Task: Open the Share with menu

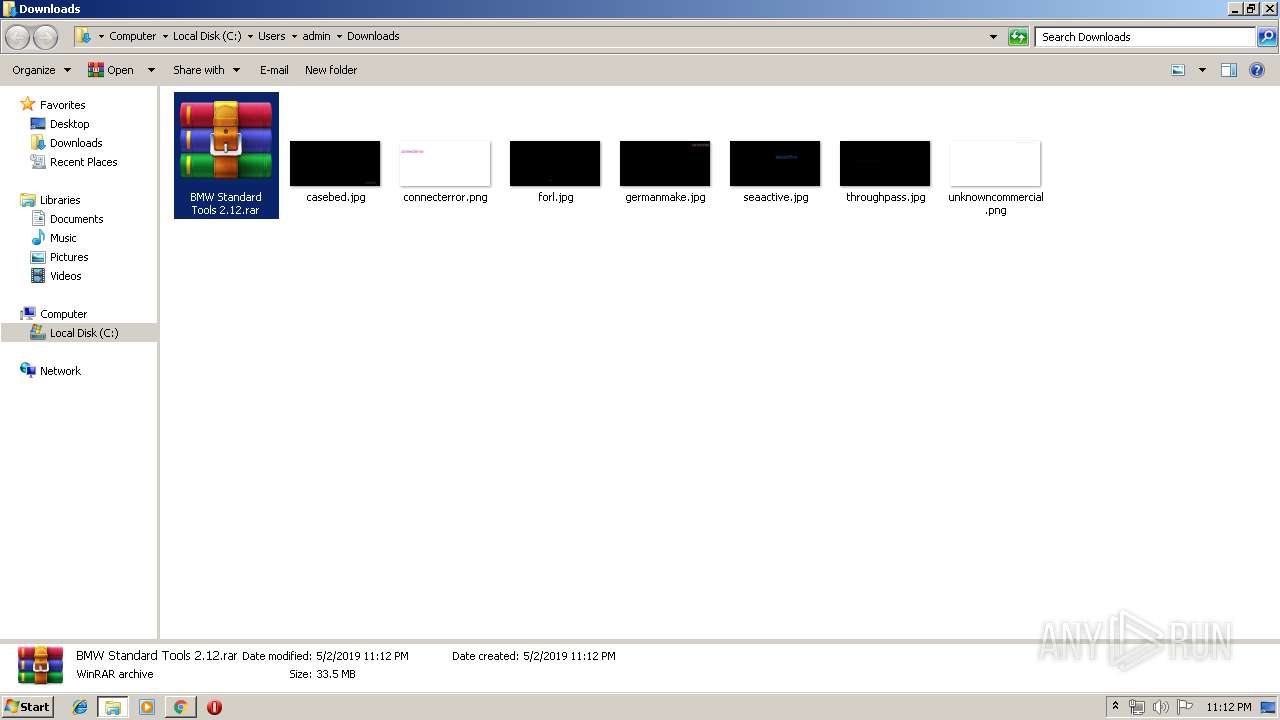Action: (206, 70)
